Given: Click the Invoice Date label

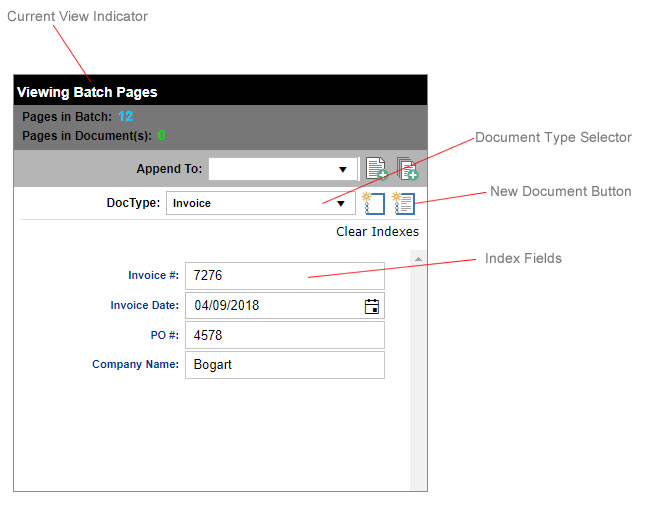Looking at the screenshot, I should (x=144, y=306).
